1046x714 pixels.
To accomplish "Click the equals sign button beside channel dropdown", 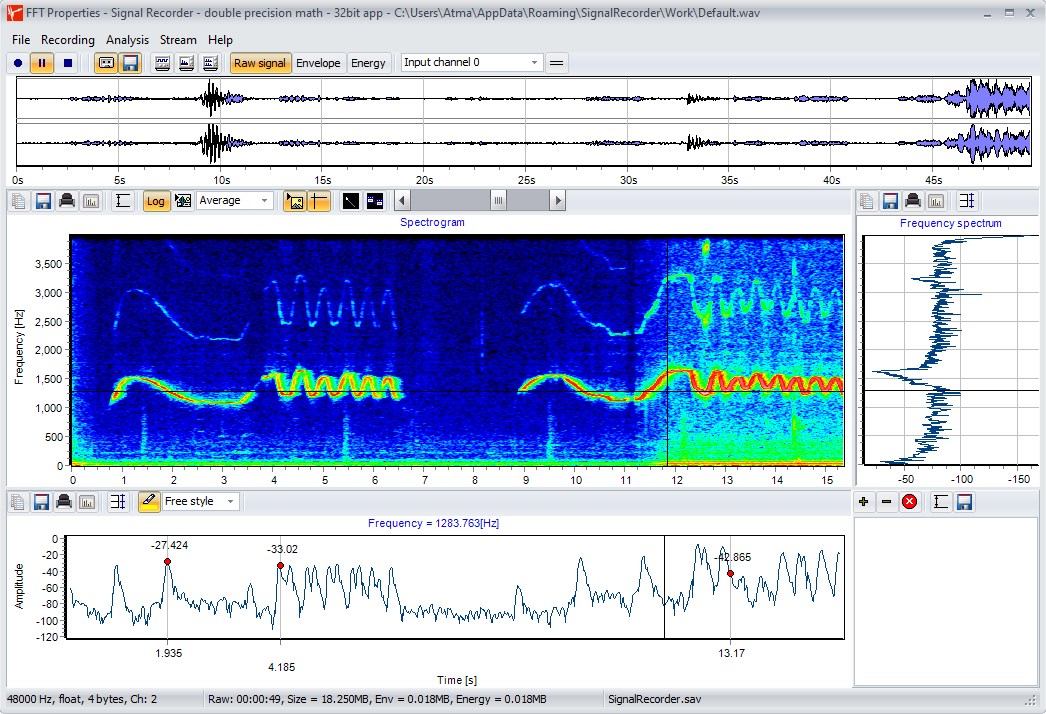I will pyautogui.click(x=556, y=63).
